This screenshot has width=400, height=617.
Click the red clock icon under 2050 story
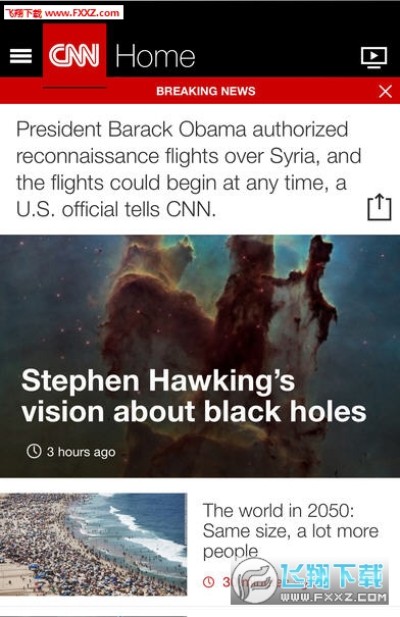point(209,581)
